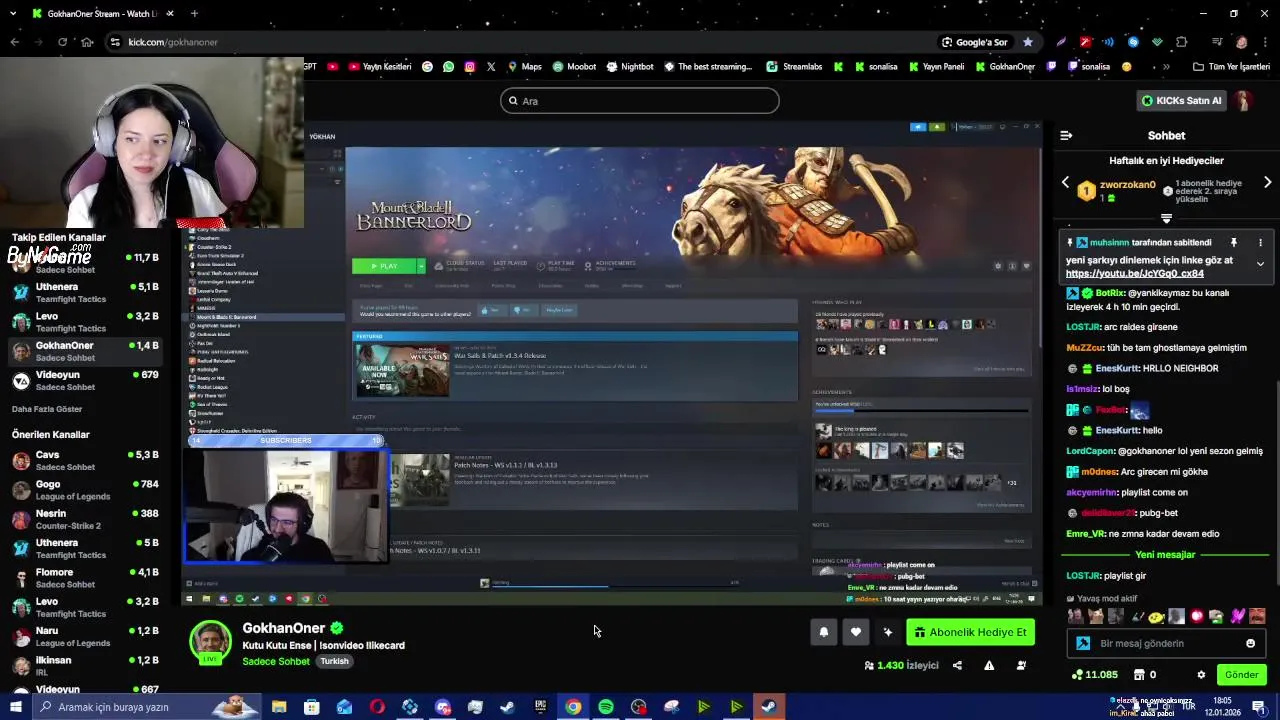Open the Maps bookmark
This screenshot has width=1280, height=720.
coord(525,67)
